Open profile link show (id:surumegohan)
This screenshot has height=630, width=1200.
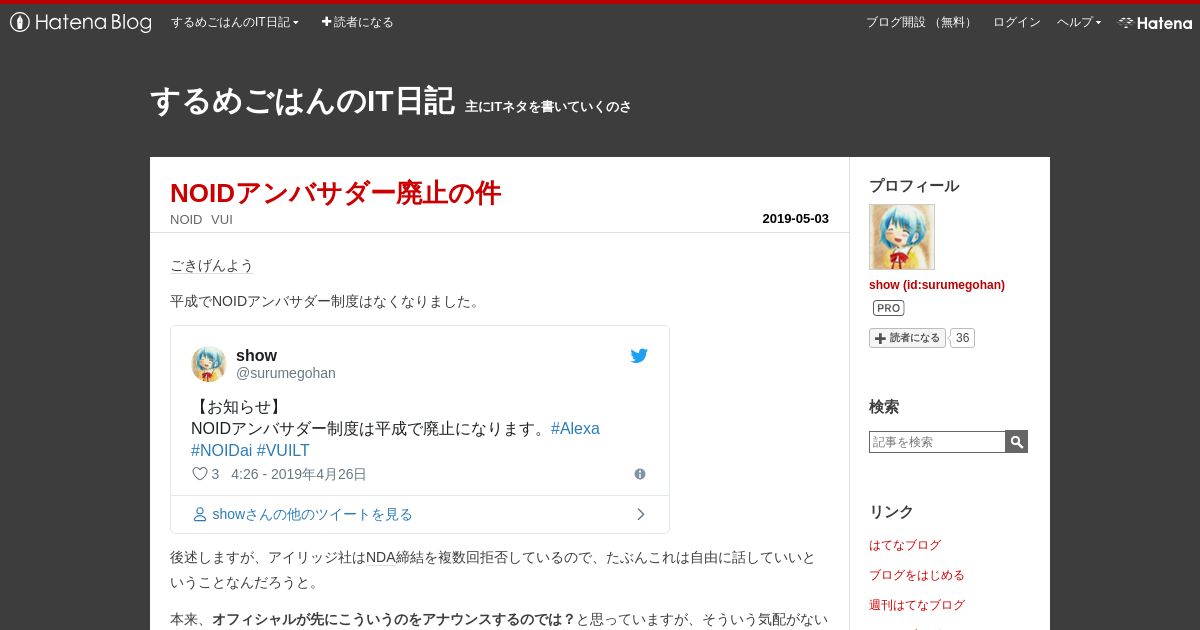(937, 285)
